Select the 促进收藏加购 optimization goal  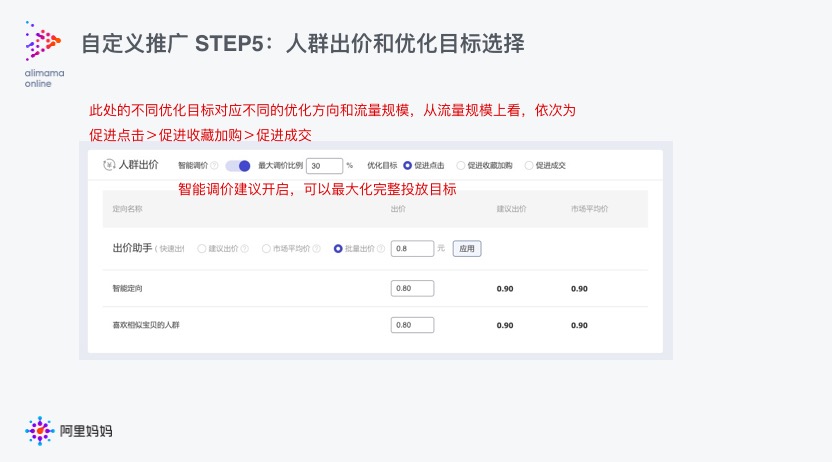[461, 165]
